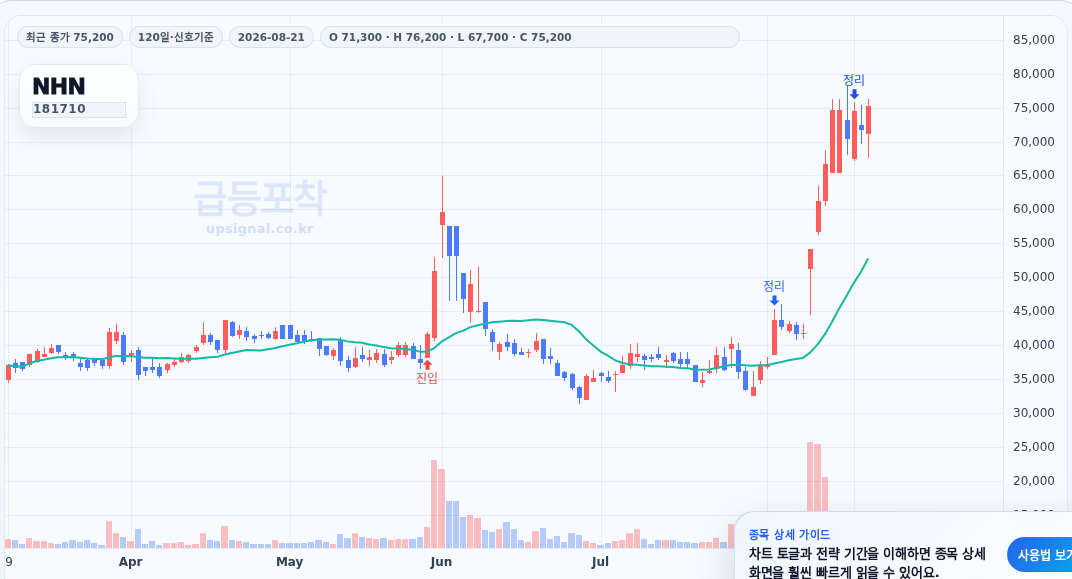Image resolution: width=1072 pixels, height=579 pixels.
Task: Click the OHLC values chip
Action: pyautogui.click(x=529, y=37)
